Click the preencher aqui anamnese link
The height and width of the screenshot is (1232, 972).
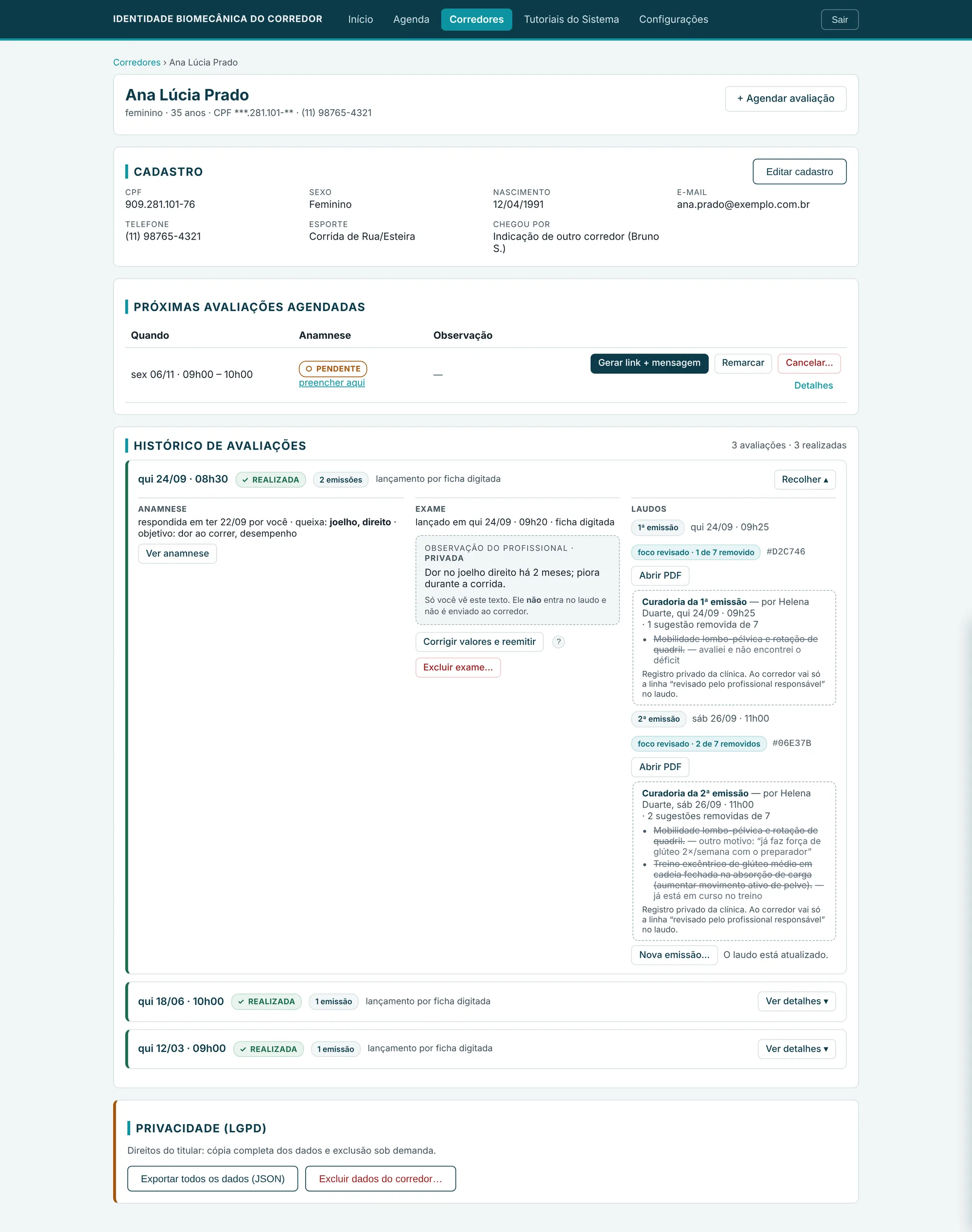(332, 383)
